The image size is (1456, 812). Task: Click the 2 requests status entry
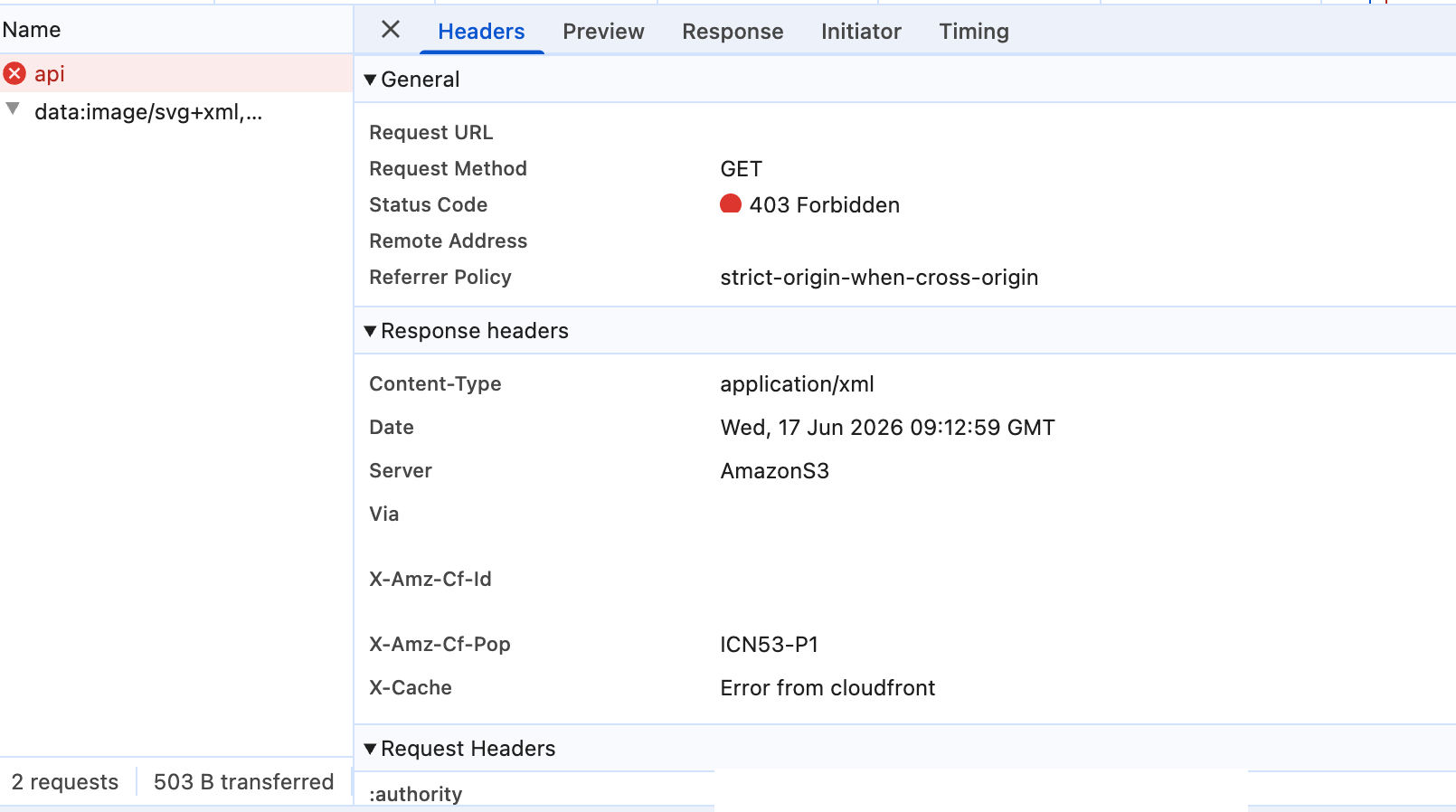click(65, 782)
